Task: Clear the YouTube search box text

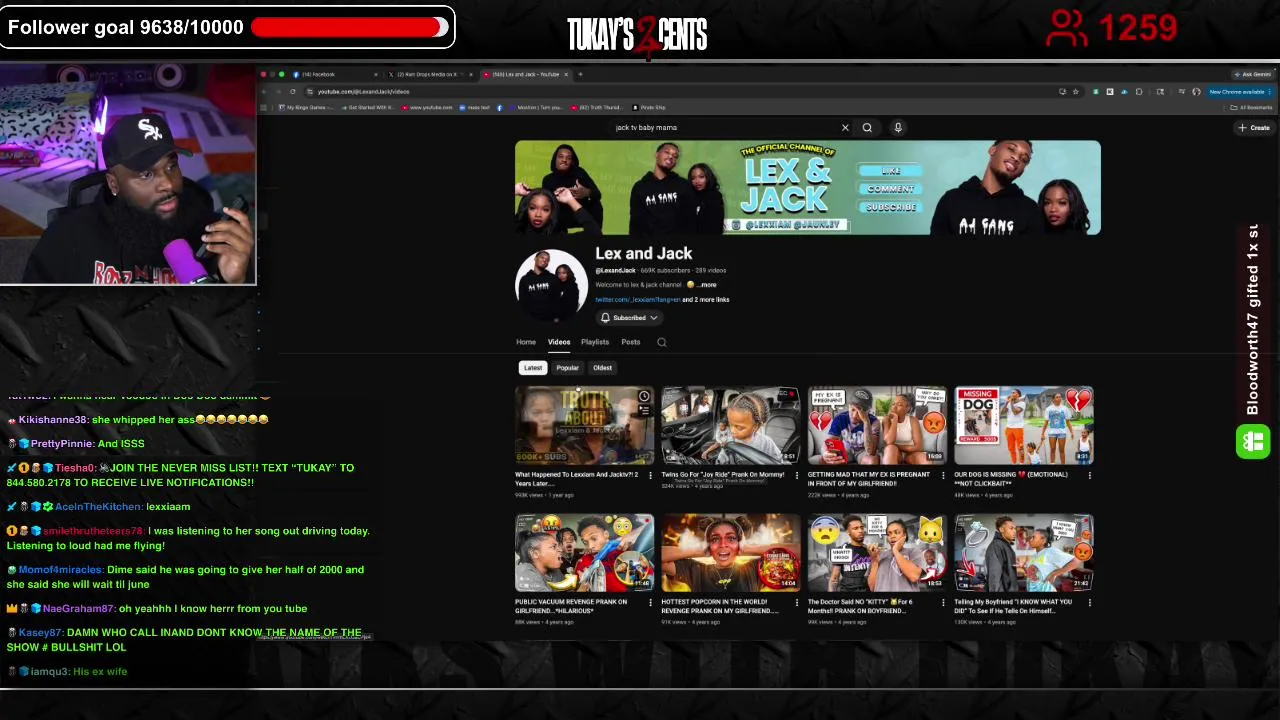Action: 845,127
